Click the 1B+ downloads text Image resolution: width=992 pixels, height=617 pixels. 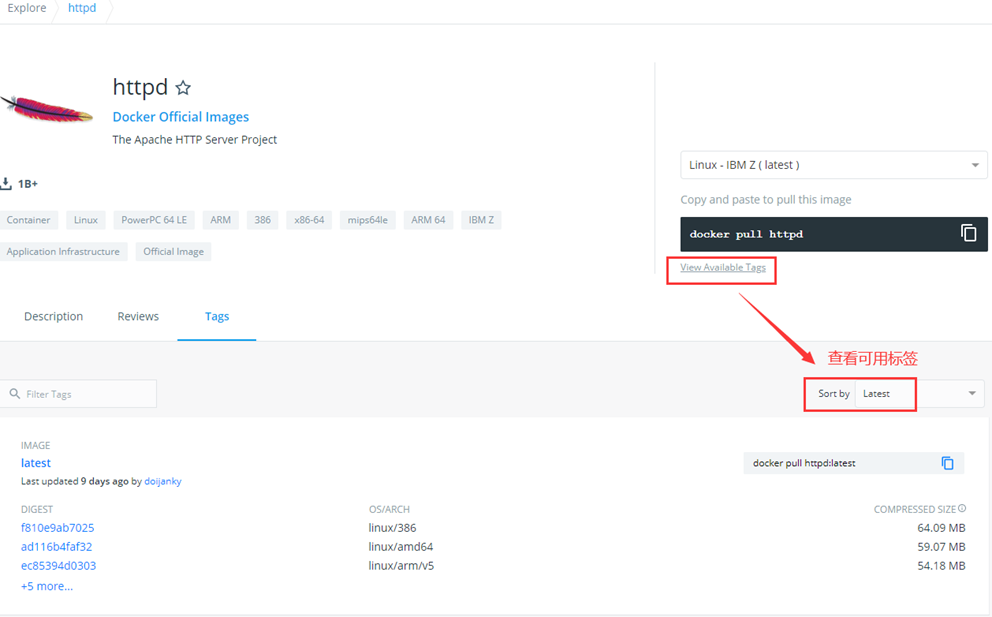pyautogui.click(x=28, y=184)
